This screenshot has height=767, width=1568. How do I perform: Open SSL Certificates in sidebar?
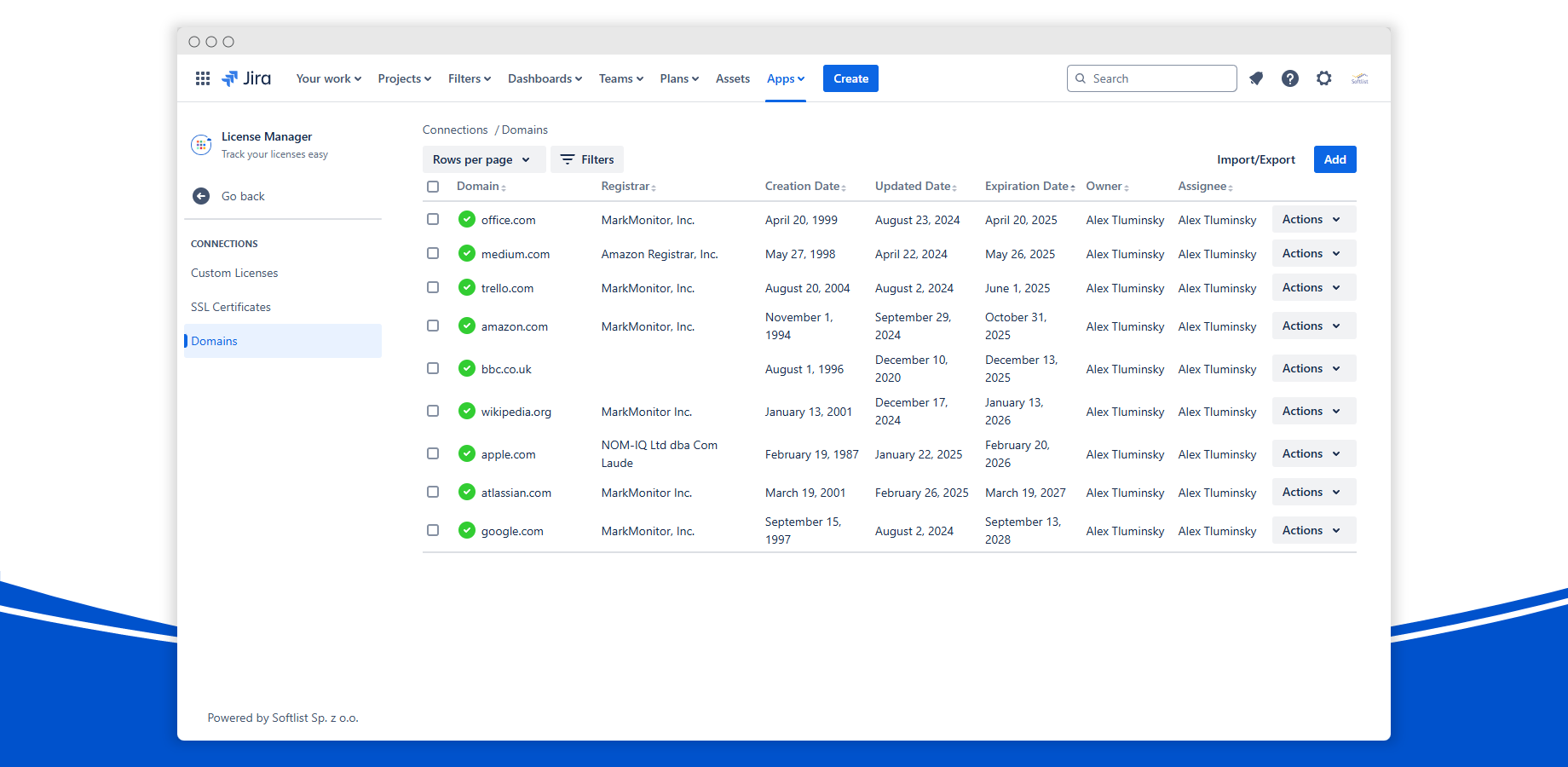(231, 307)
